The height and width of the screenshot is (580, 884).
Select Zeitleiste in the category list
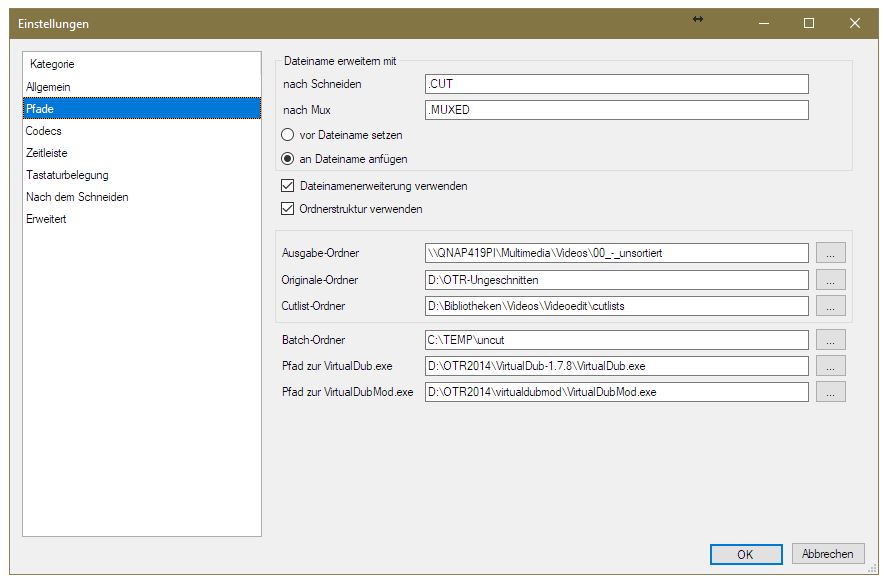click(x=47, y=153)
